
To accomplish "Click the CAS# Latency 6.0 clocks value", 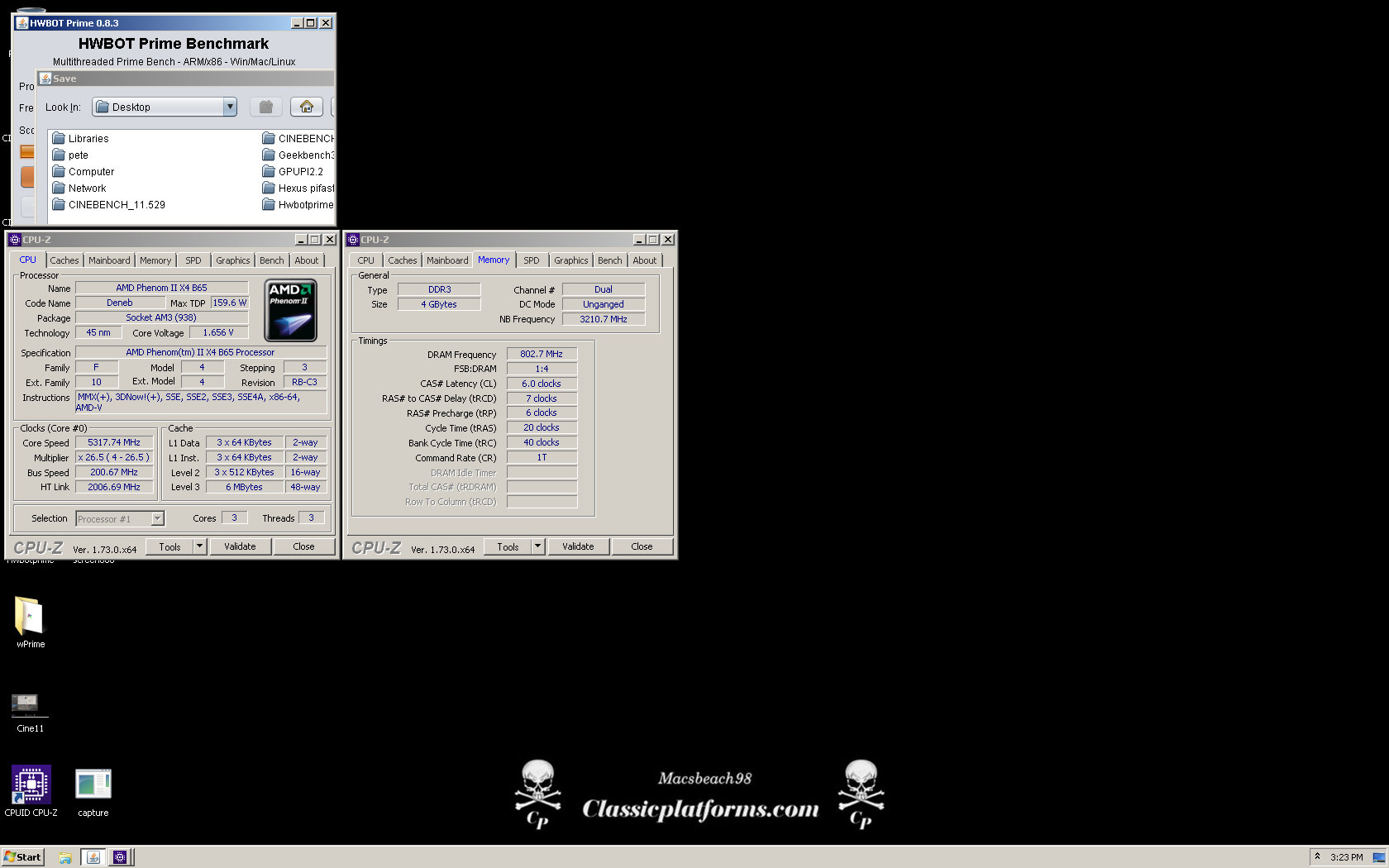I will pyautogui.click(x=542, y=384).
